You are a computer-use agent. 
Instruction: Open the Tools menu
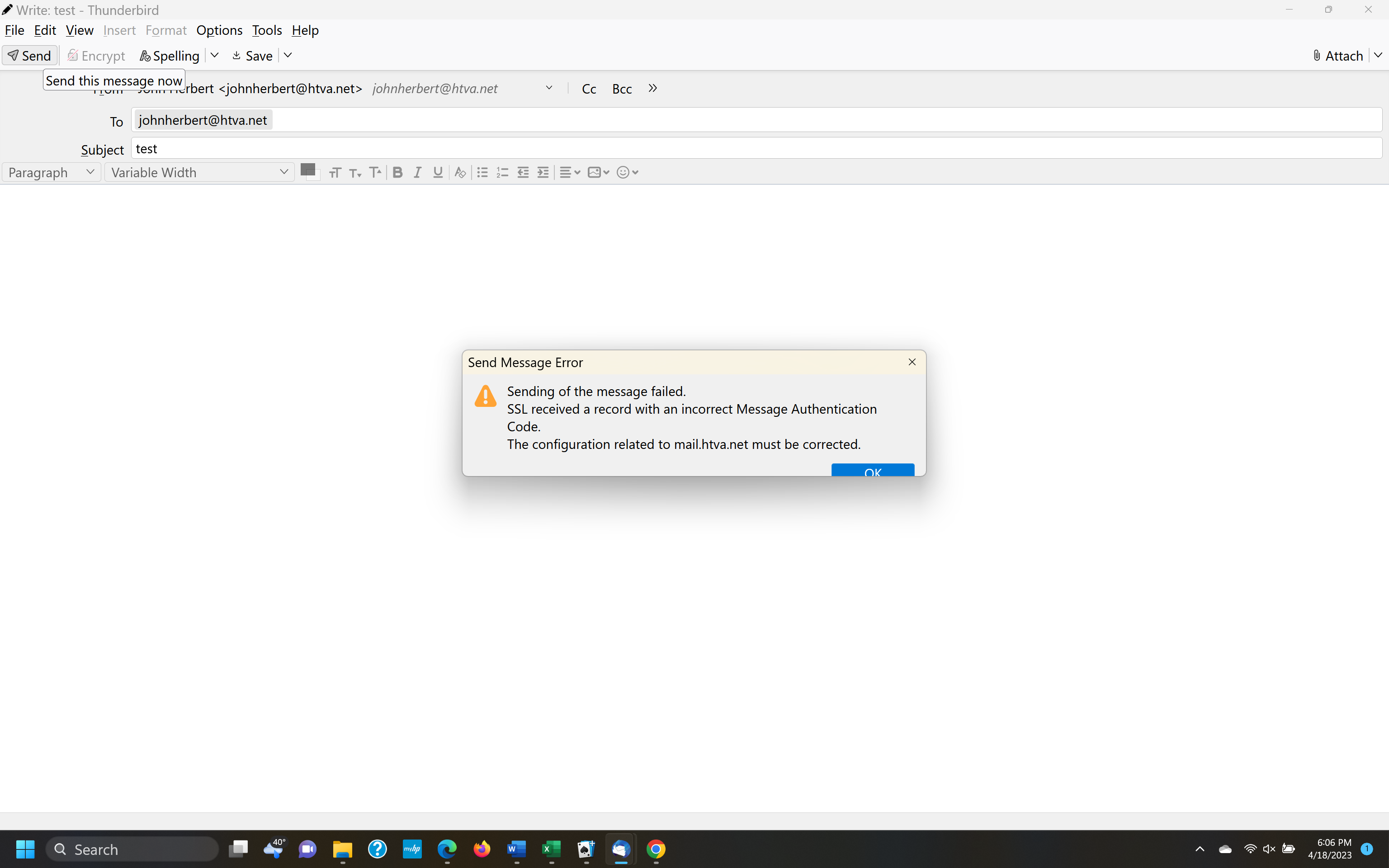(267, 30)
